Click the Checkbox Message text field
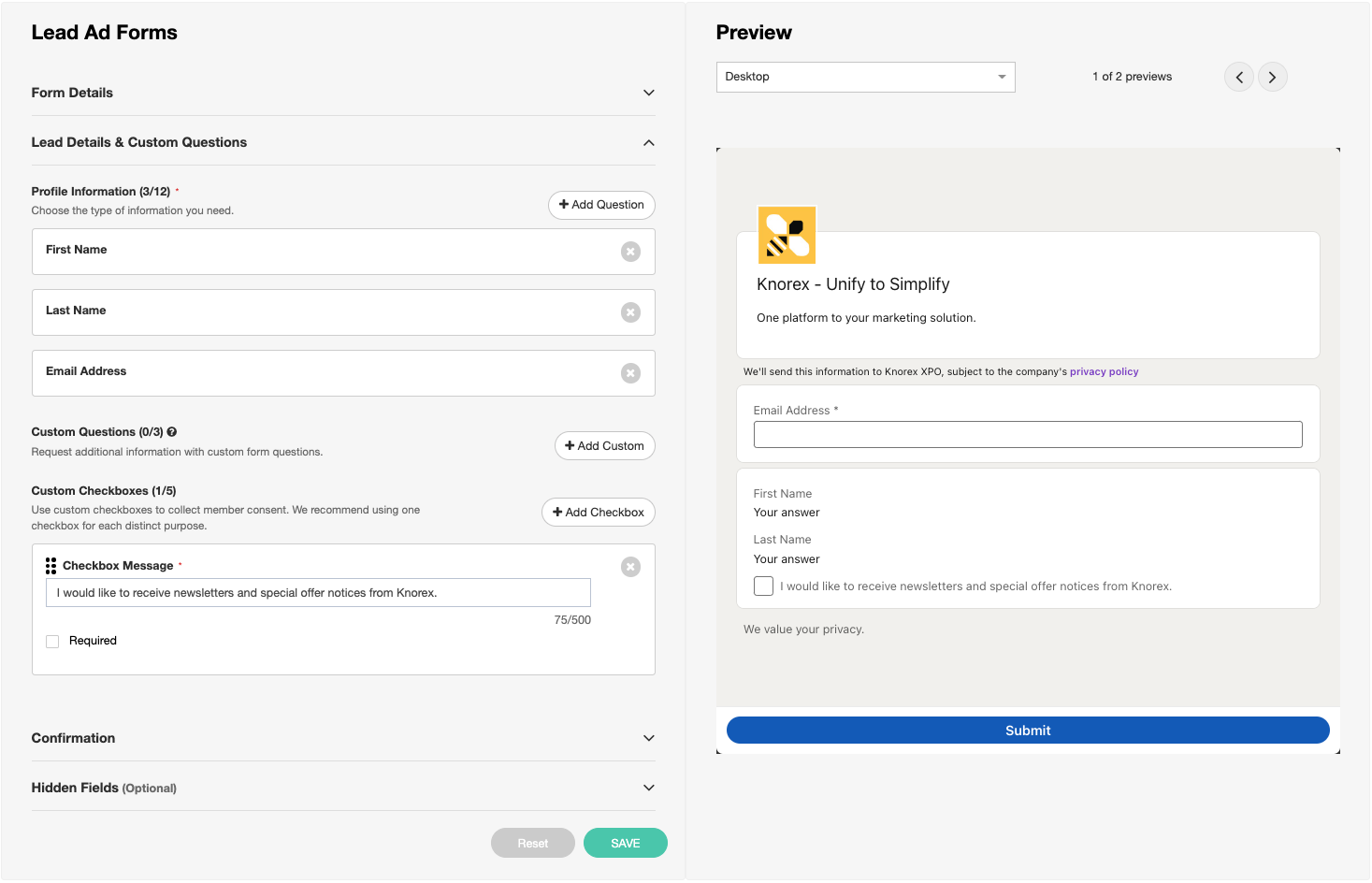Screen dimensions: 1372x883 pyautogui.click(x=318, y=593)
